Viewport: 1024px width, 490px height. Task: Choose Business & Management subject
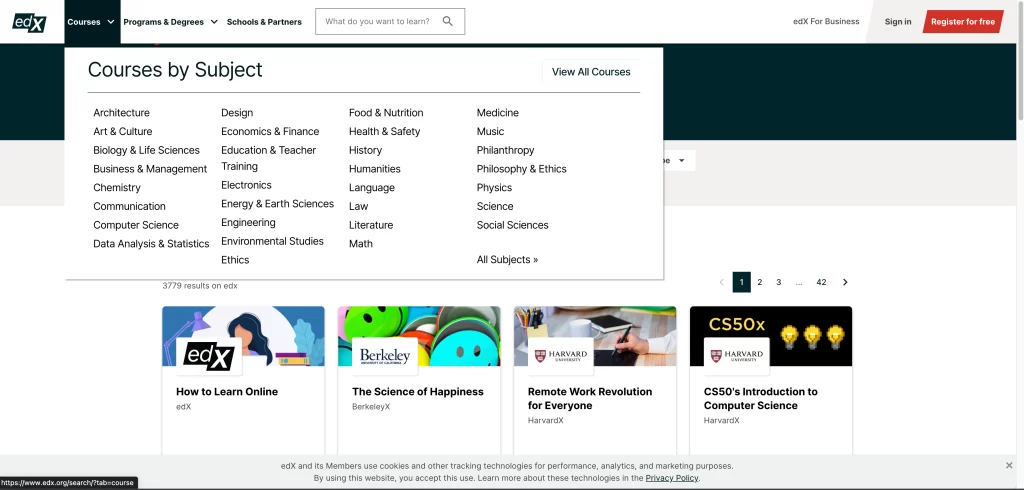(x=150, y=169)
